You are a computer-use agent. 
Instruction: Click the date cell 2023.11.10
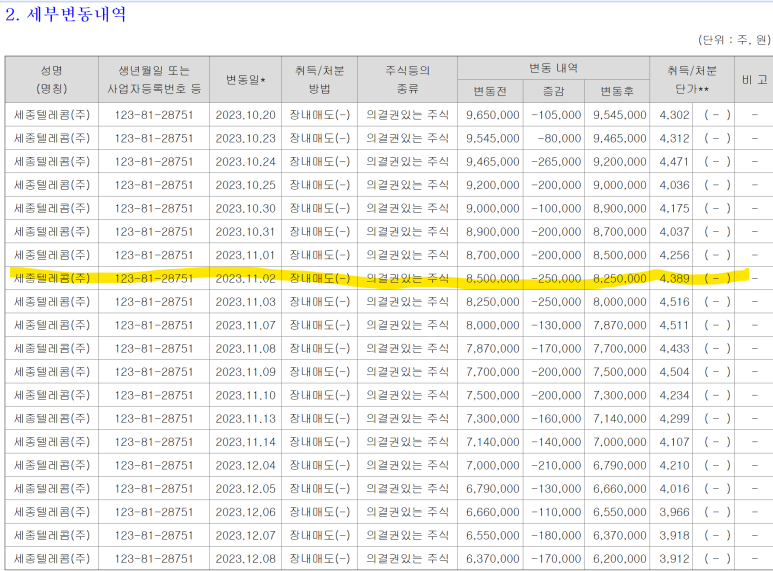pyautogui.click(x=246, y=395)
